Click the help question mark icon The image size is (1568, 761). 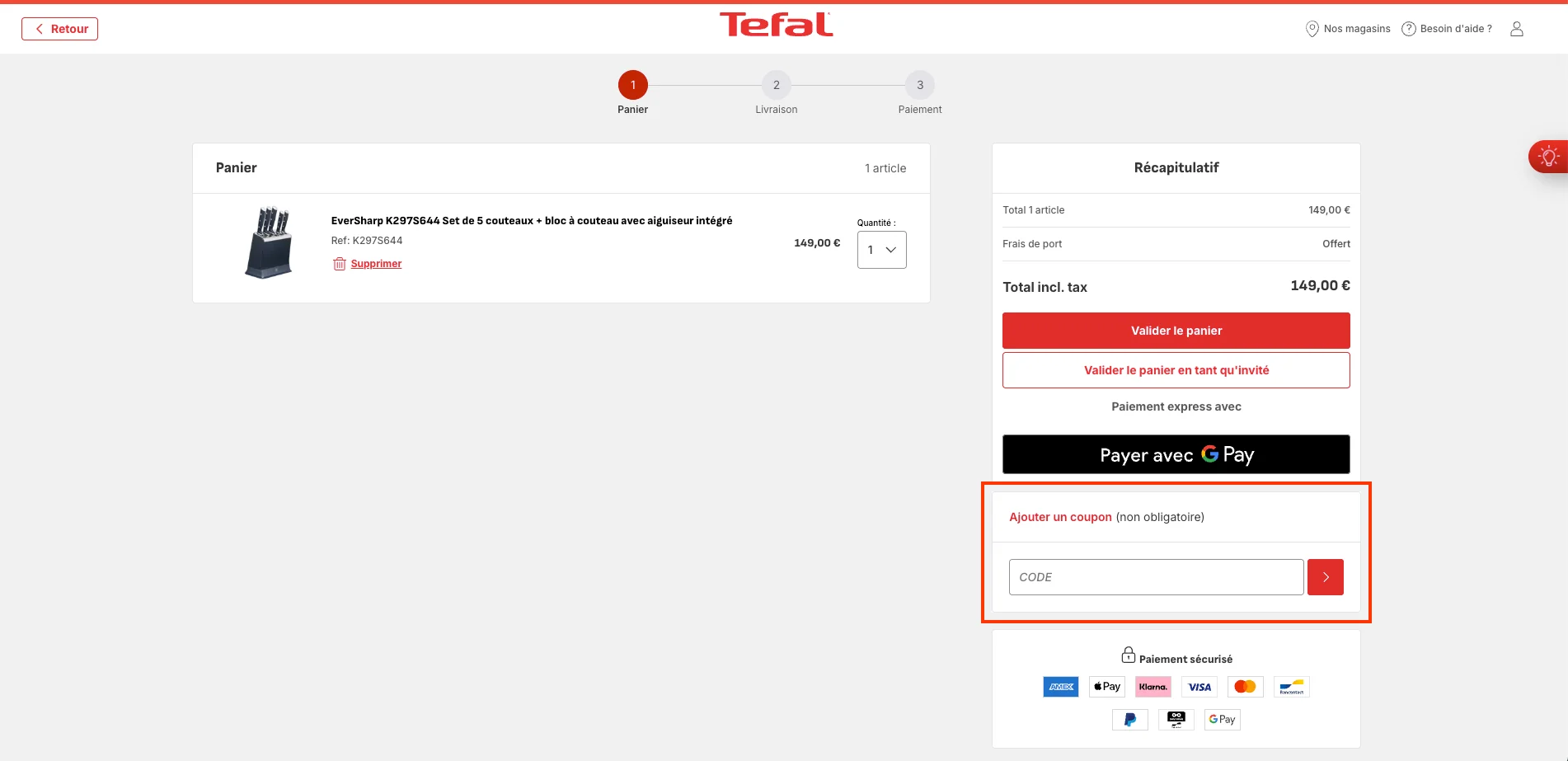pos(1408,29)
